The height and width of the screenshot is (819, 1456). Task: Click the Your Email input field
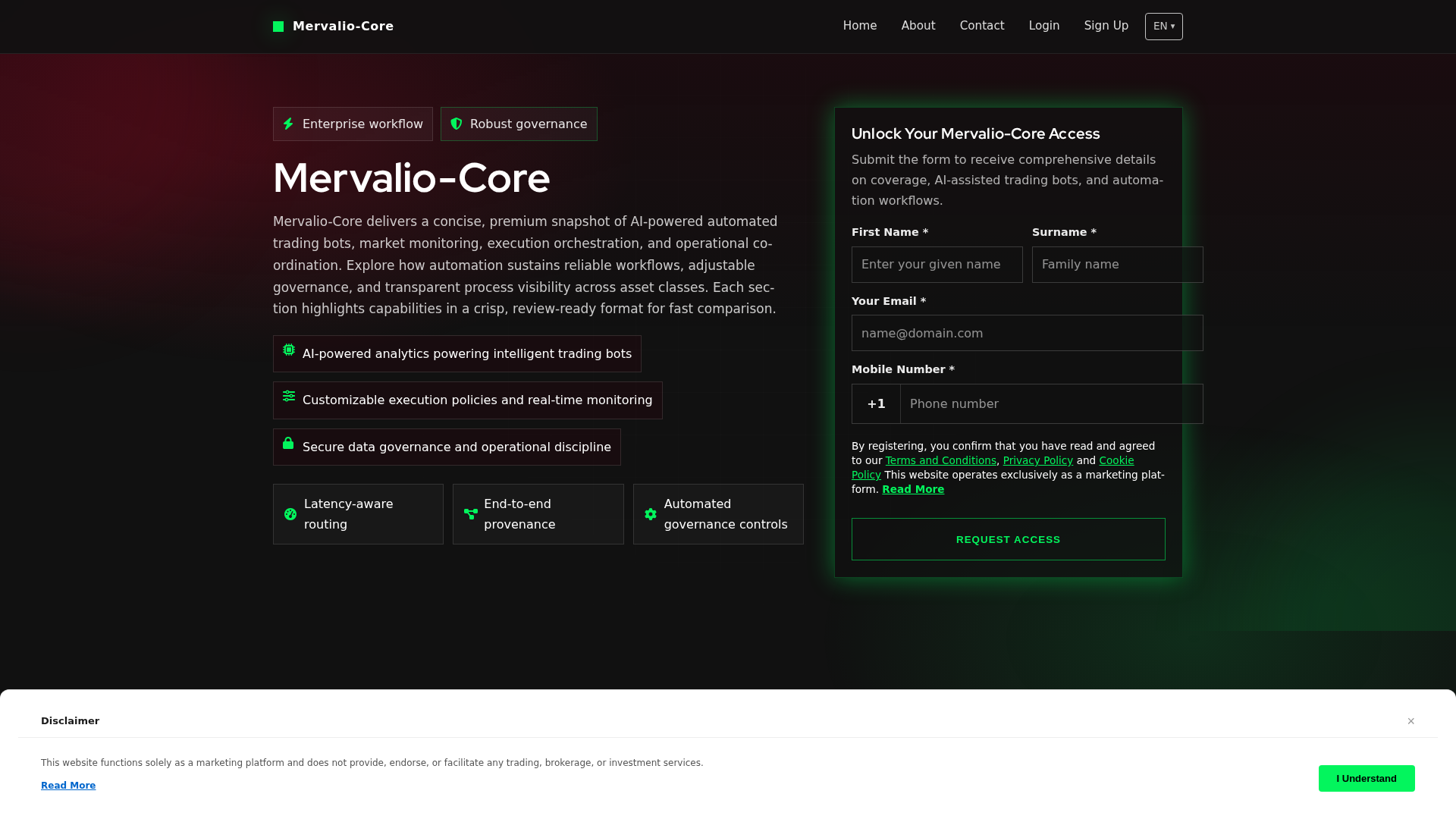(x=1028, y=333)
